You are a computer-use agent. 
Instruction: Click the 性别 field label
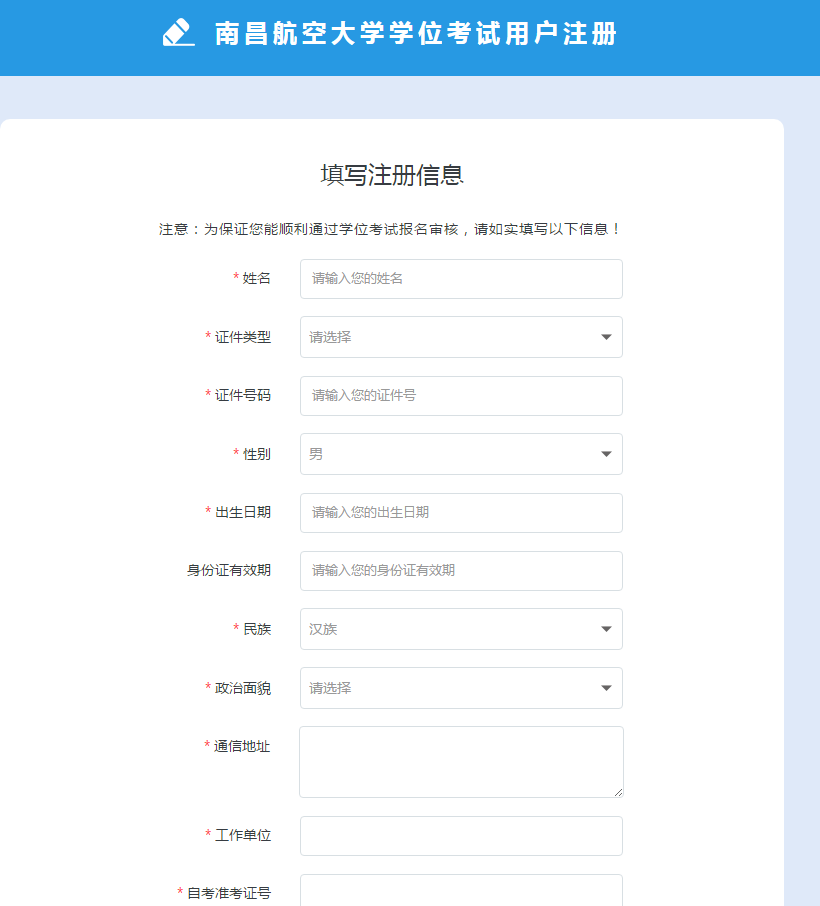point(257,454)
